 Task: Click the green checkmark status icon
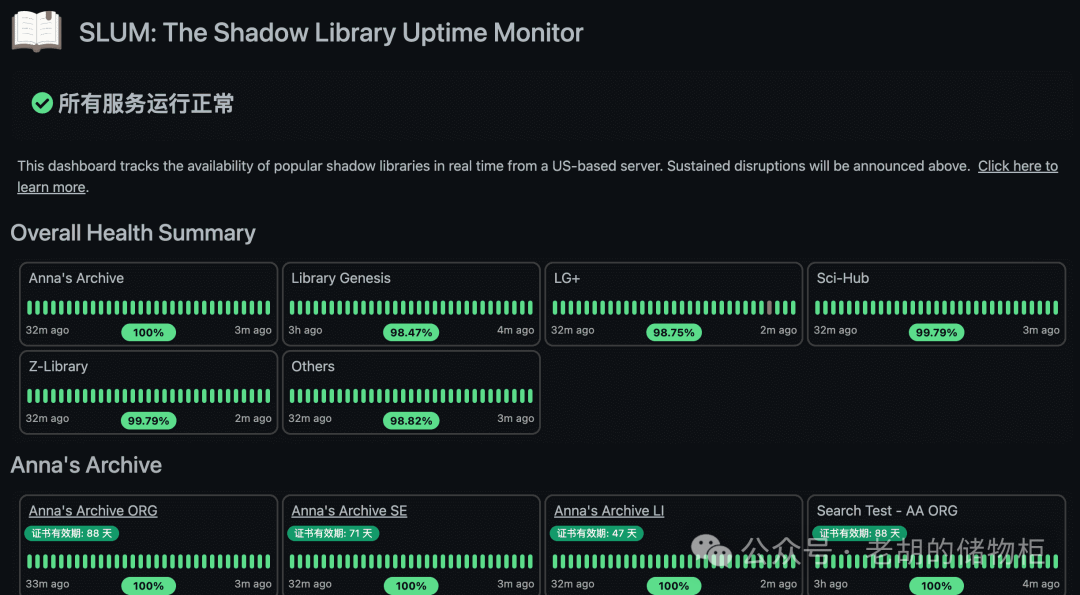tap(42, 104)
